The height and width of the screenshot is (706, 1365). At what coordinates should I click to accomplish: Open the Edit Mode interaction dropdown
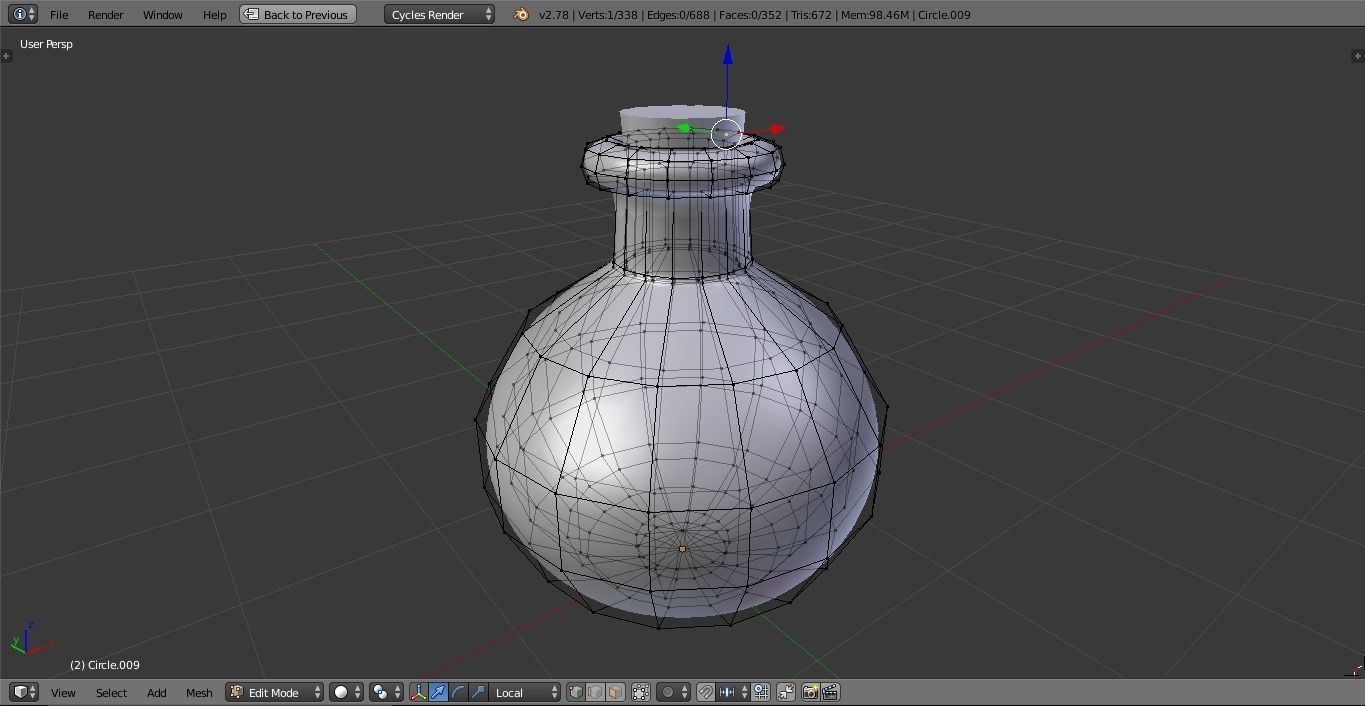pyautogui.click(x=275, y=692)
